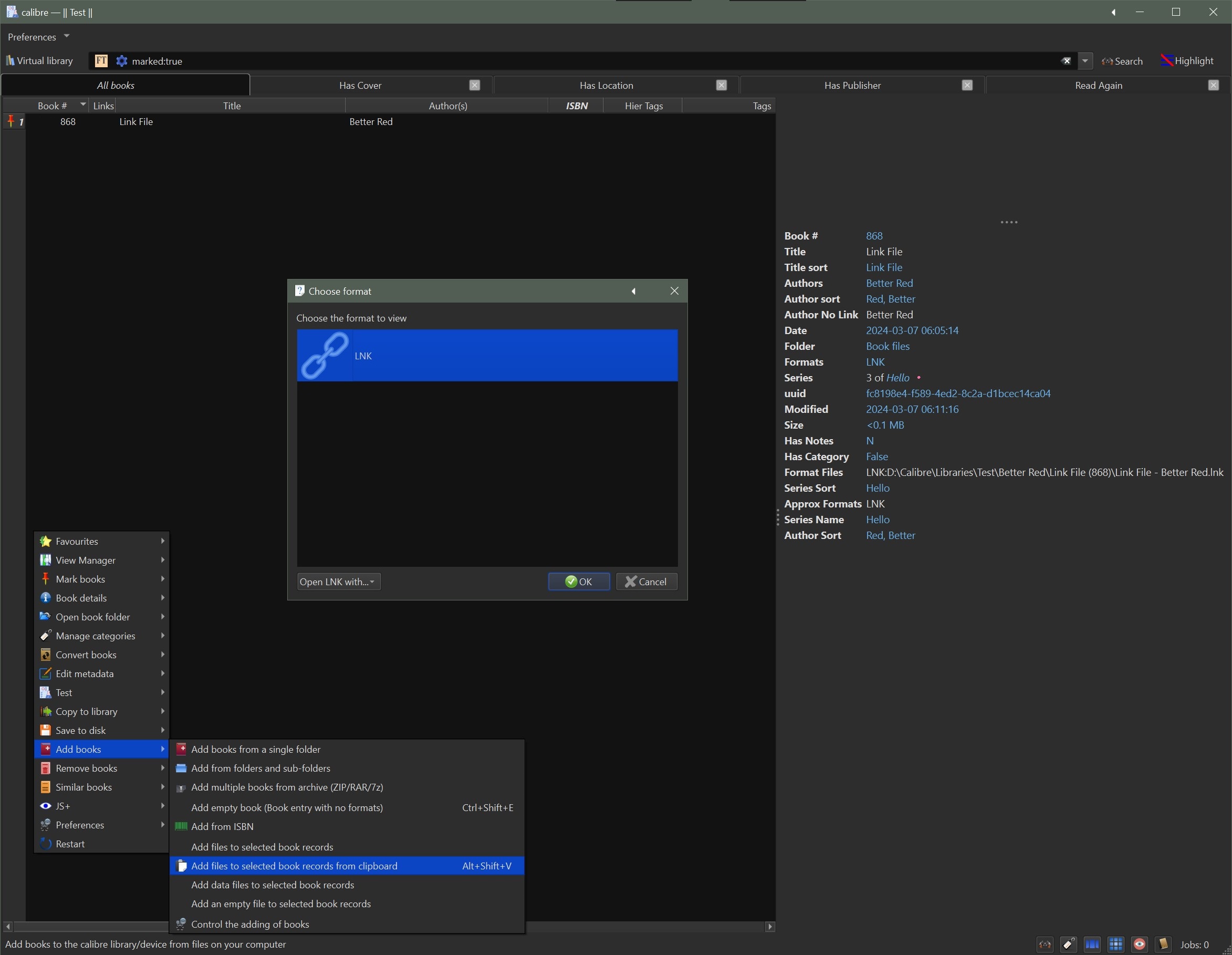Click the horizontal scrollbar right arrow
The height and width of the screenshot is (955, 1232).
pos(770,926)
